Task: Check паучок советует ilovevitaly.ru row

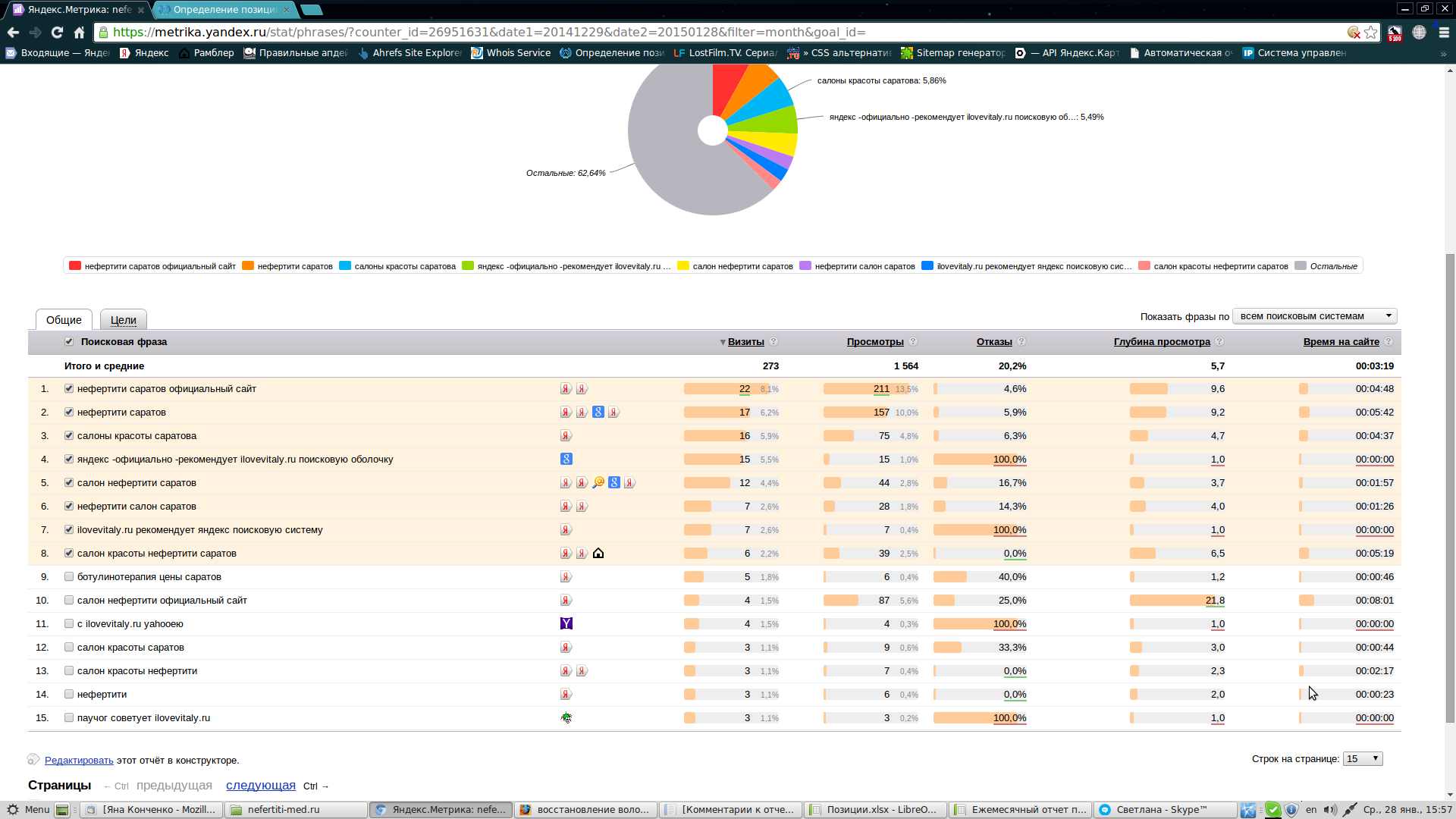Action: tap(69, 717)
